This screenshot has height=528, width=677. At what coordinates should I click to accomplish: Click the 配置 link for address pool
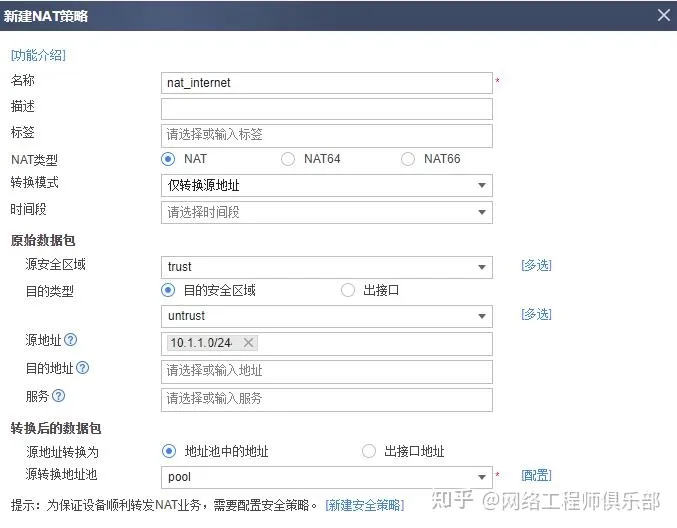pyautogui.click(x=536, y=475)
